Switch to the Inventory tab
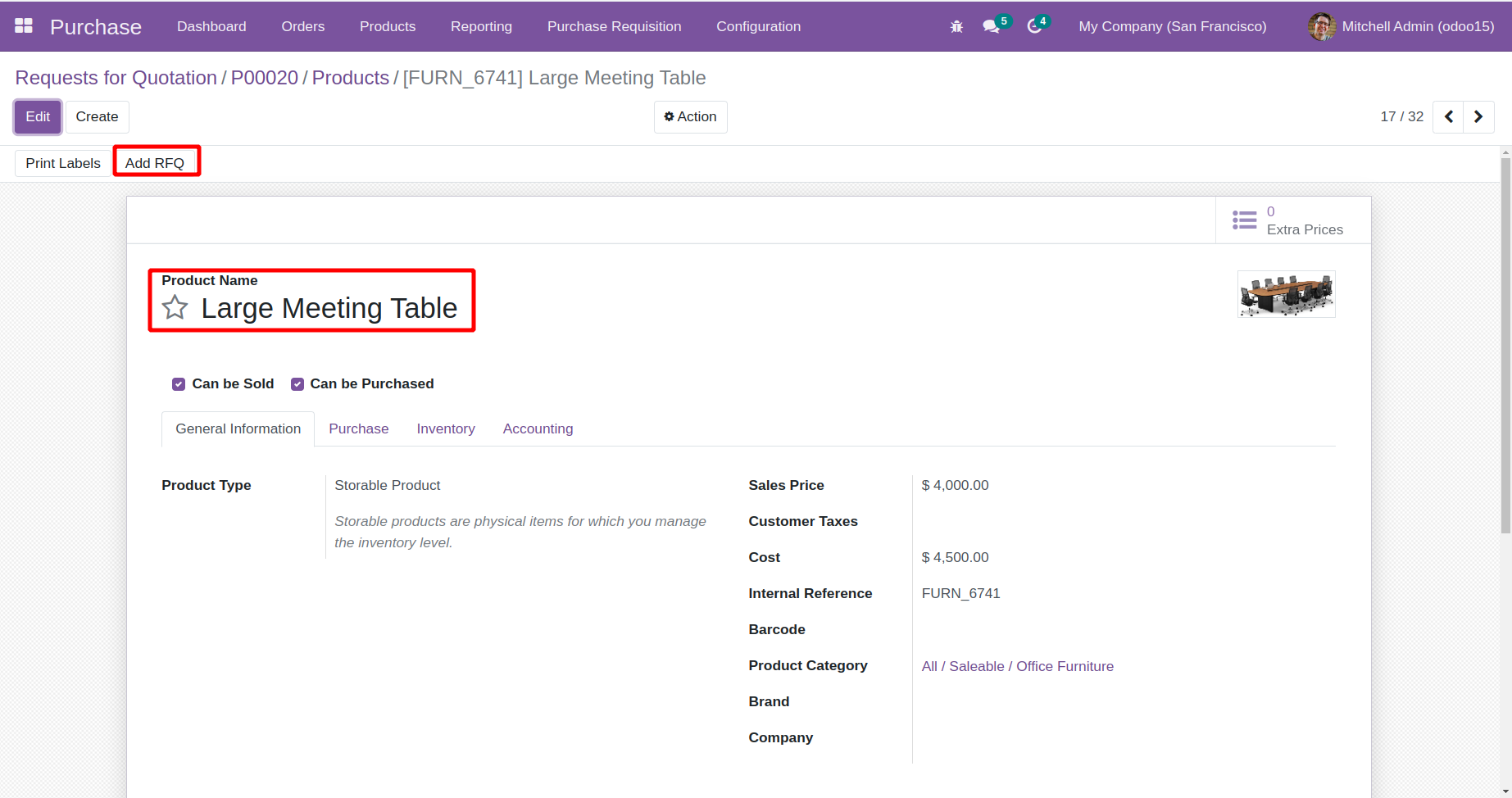1512x798 pixels. 446,429
